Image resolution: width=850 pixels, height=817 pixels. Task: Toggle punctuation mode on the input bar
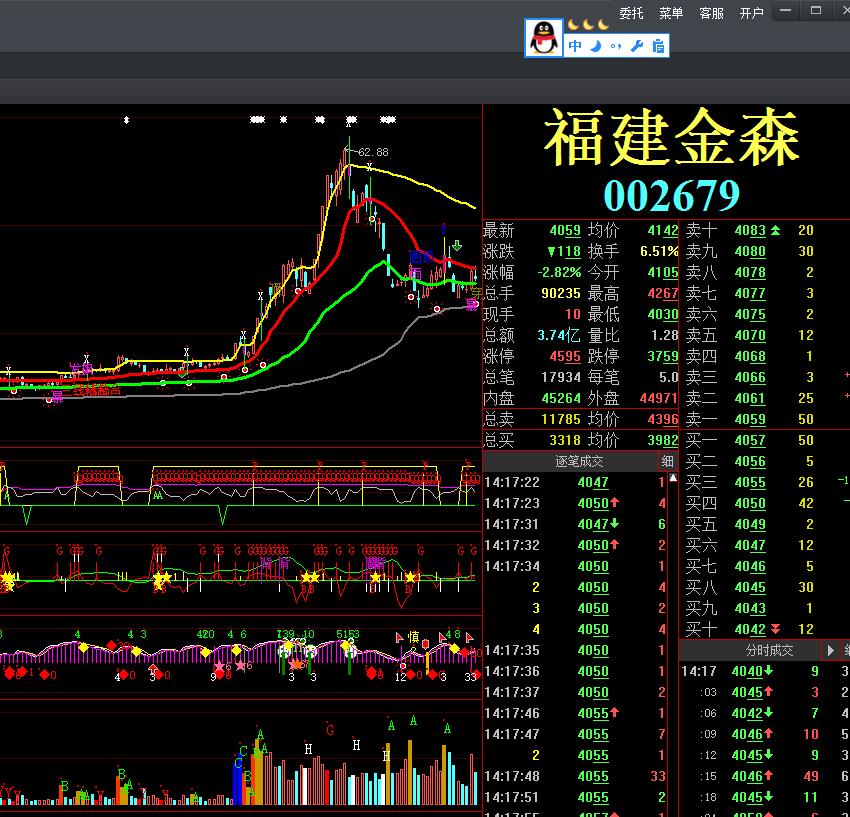coord(616,47)
